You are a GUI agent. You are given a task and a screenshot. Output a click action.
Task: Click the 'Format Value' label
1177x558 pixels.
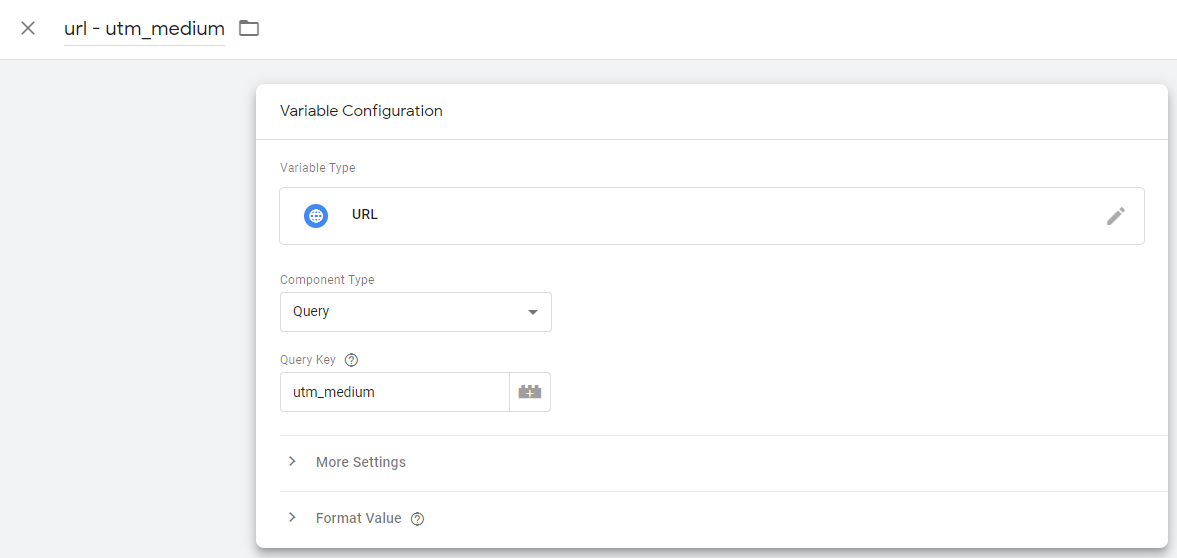pos(358,518)
